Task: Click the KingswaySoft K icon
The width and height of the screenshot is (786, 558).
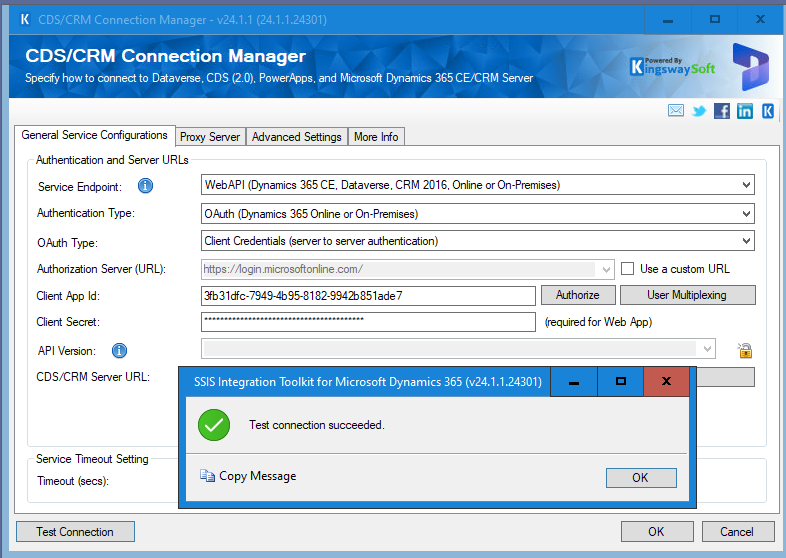Action: (x=768, y=111)
